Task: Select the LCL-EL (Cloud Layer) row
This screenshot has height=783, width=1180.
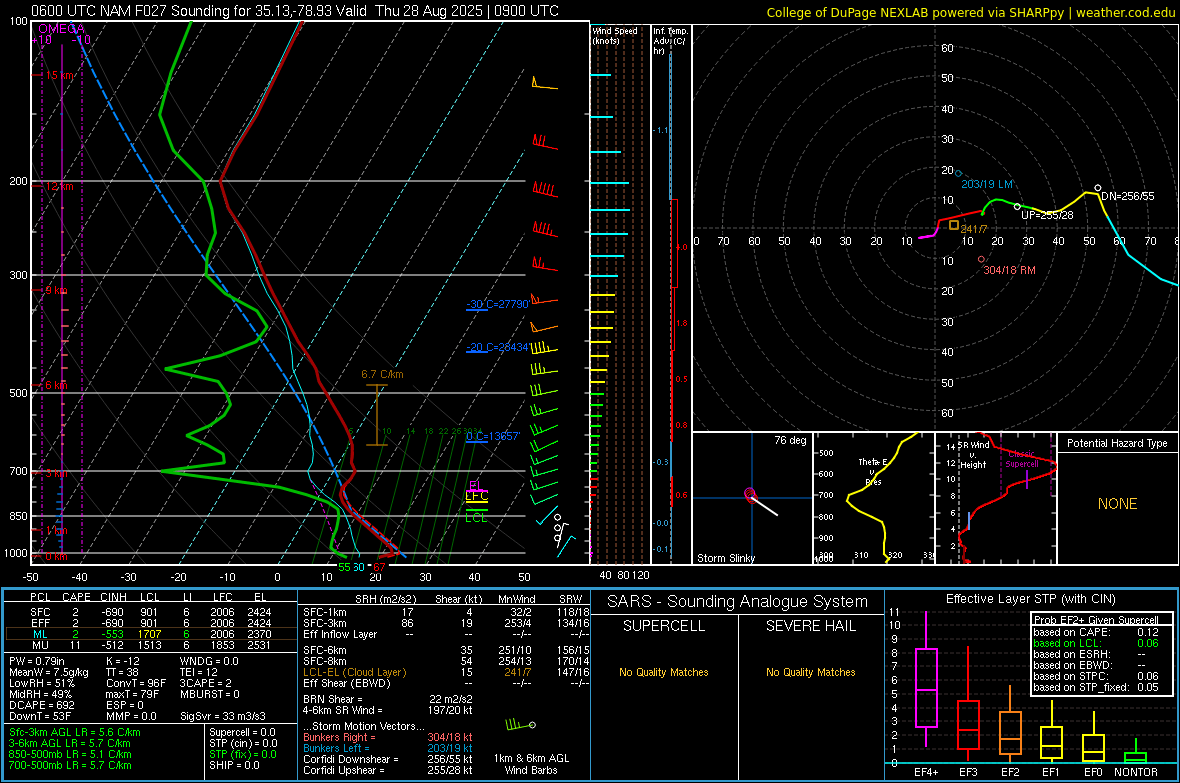Action: click(446, 672)
